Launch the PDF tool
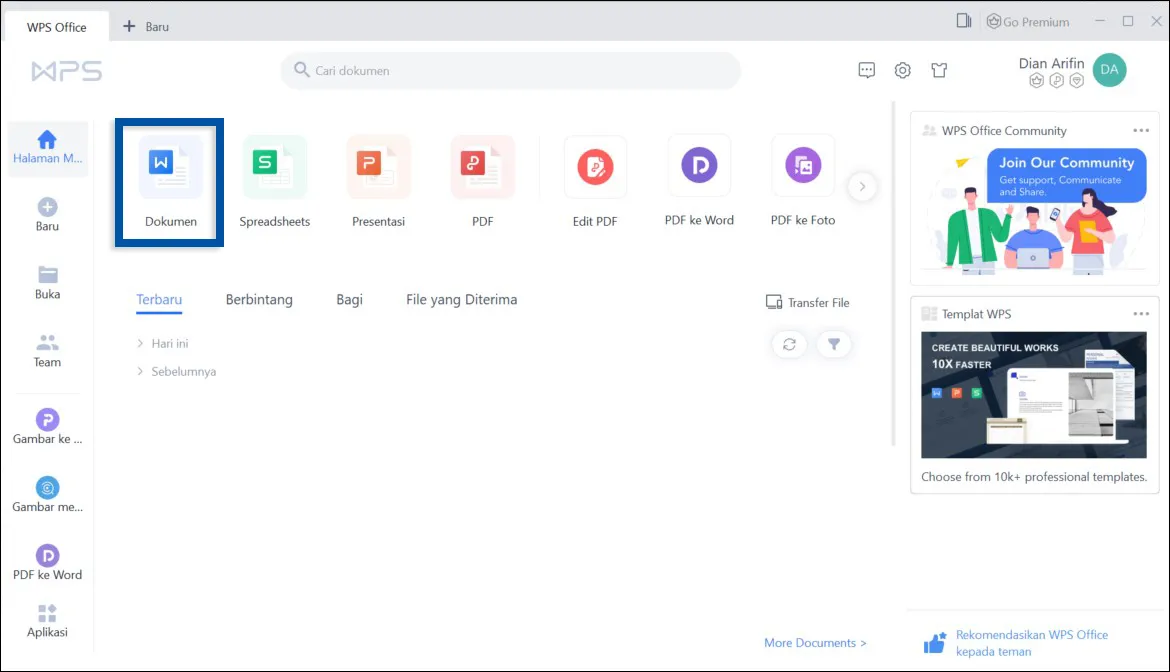Viewport: 1170px width, 672px height. [x=482, y=167]
